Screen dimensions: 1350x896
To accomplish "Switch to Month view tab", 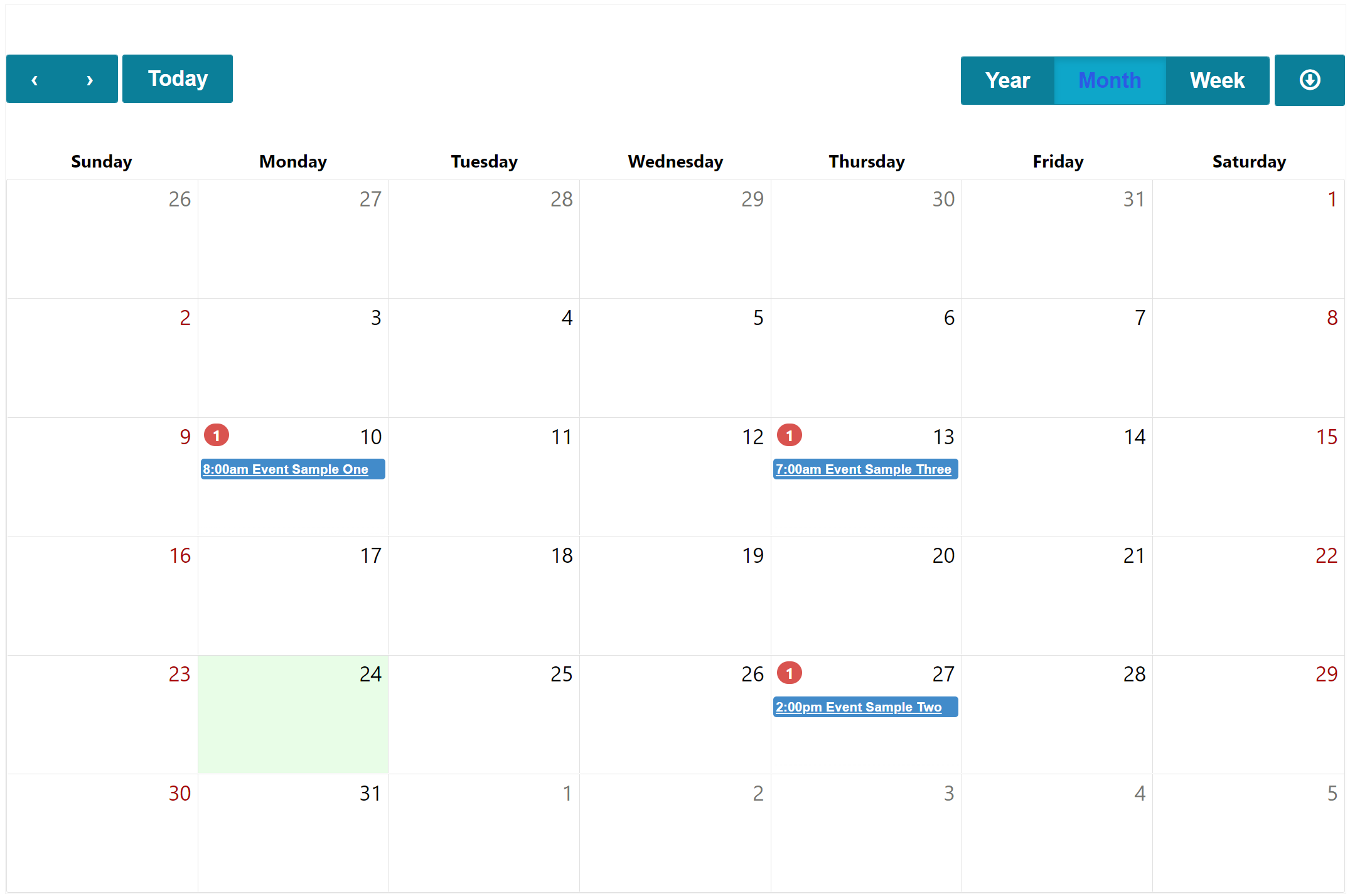I will tap(1110, 80).
